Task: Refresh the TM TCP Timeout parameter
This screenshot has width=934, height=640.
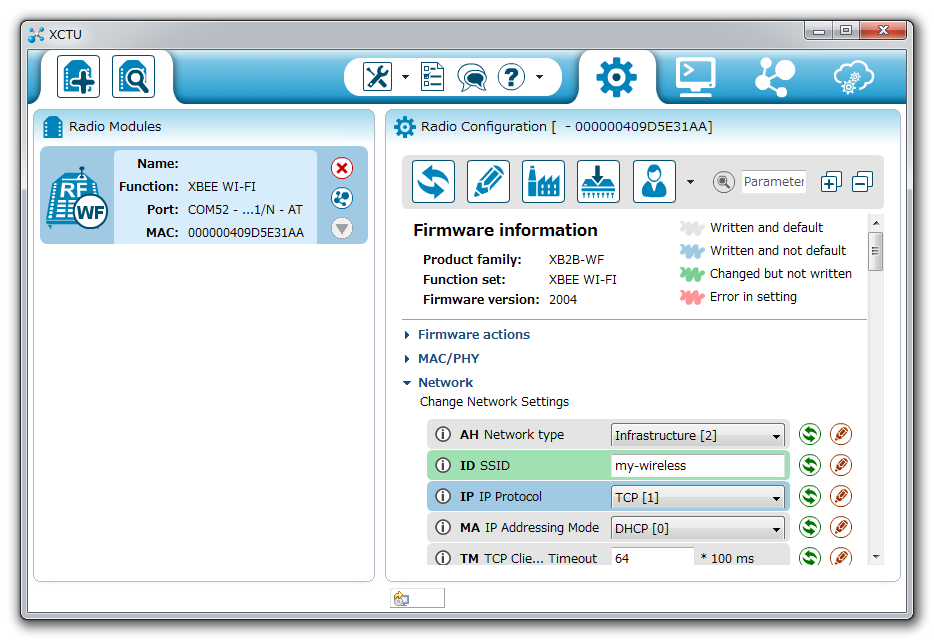Action: [x=810, y=557]
